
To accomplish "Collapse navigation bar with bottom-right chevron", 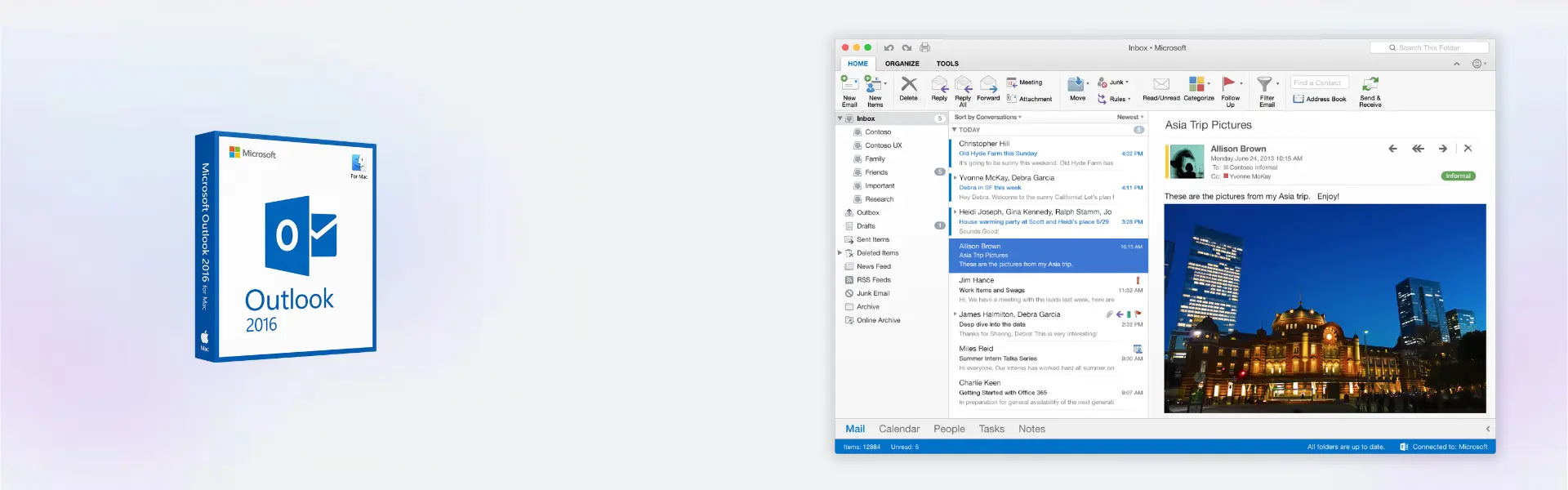I will click(1487, 429).
